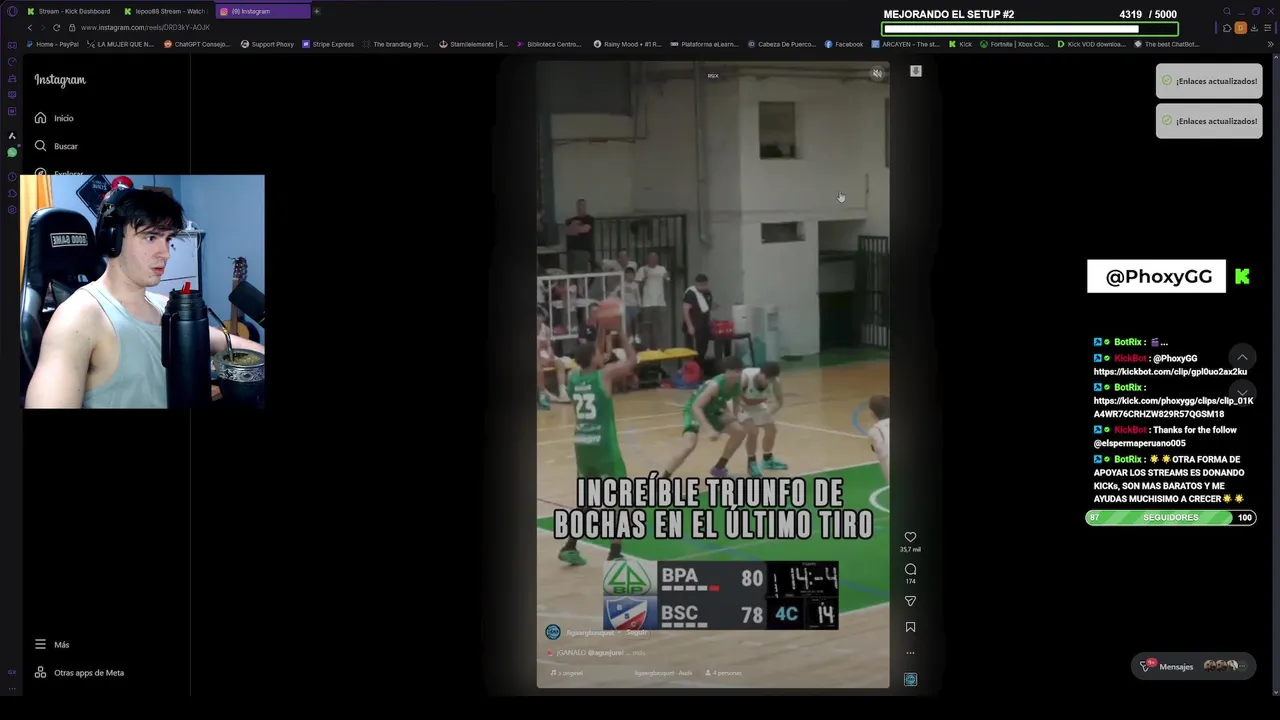Reload the page with refresh icon

[x=56, y=27]
